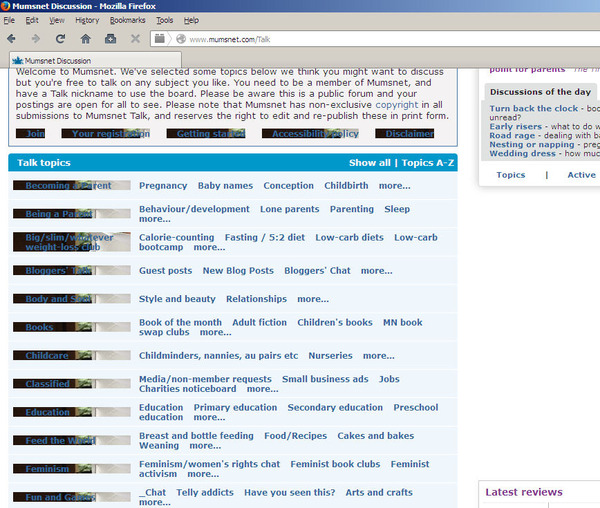Open Turn back the clock discussion
600x508 pixels.
coord(534,109)
